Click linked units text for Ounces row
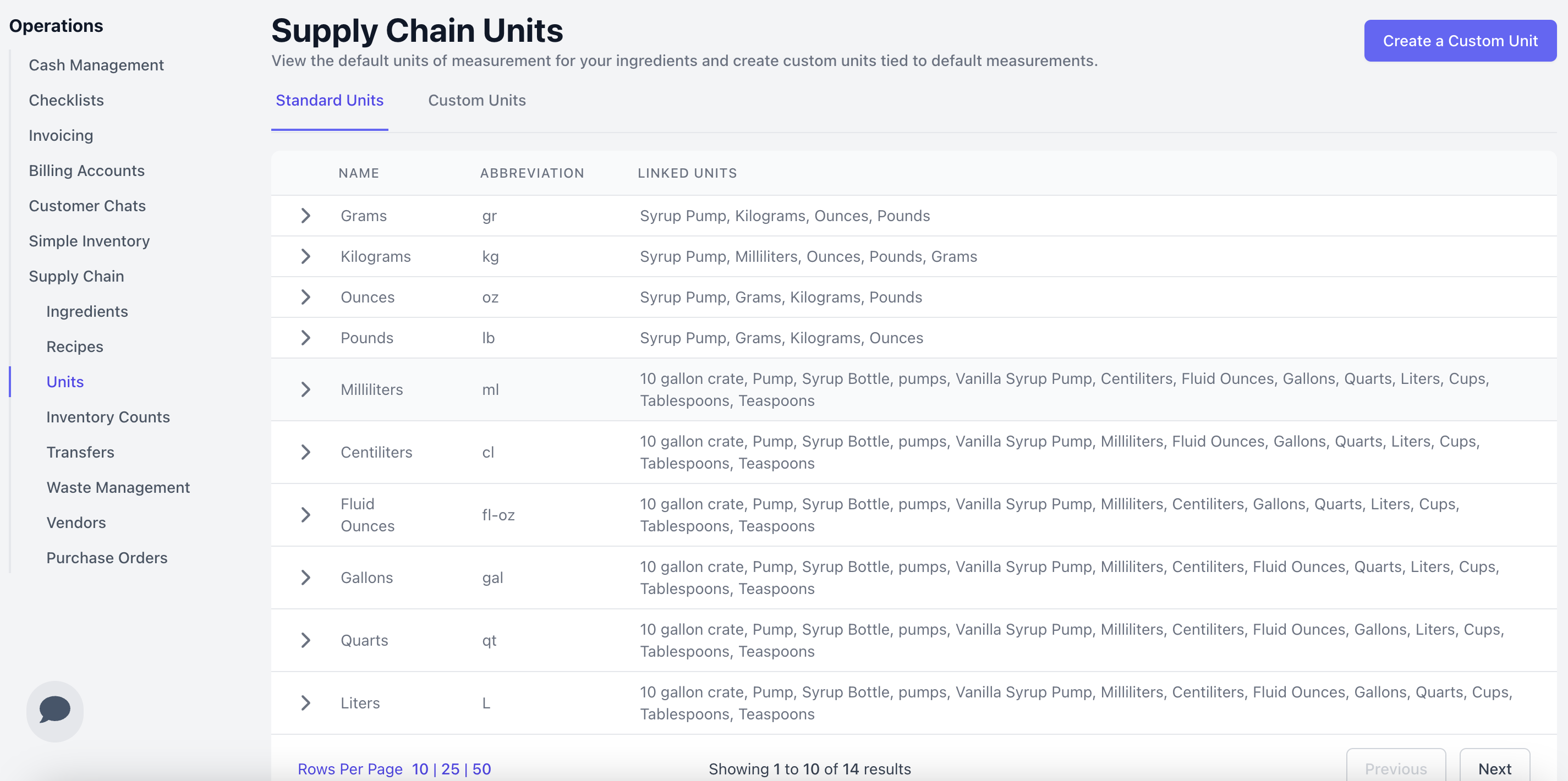This screenshot has height=781, width=1568. [780, 298]
